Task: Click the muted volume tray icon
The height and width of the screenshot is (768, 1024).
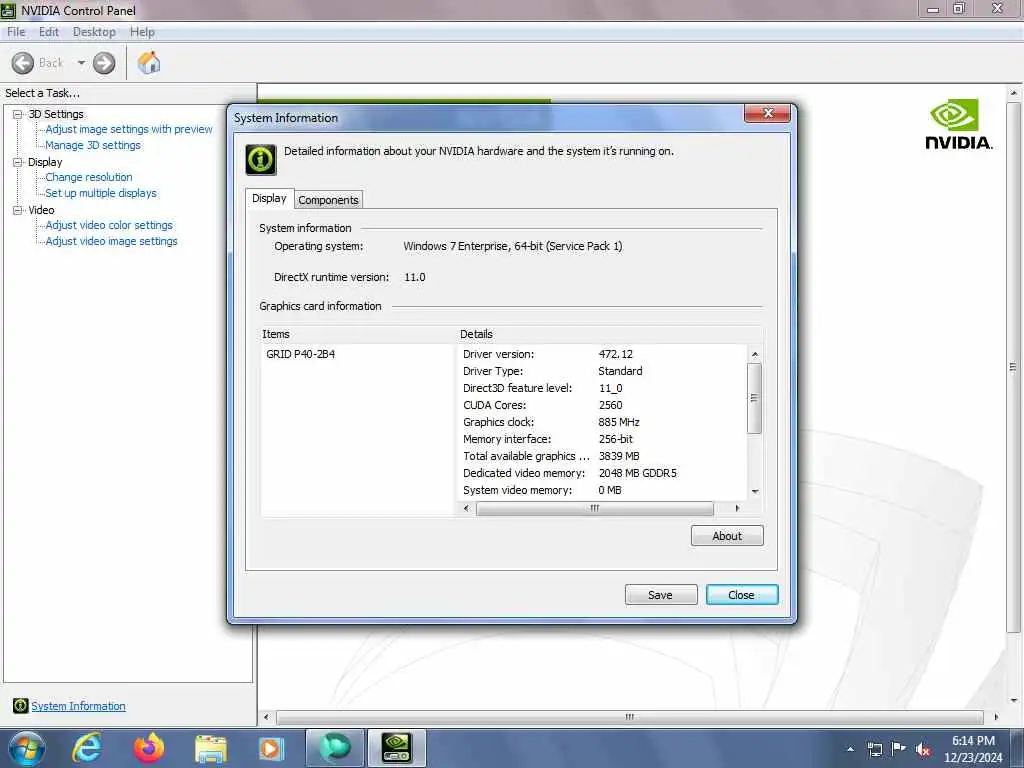Action: [x=923, y=749]
